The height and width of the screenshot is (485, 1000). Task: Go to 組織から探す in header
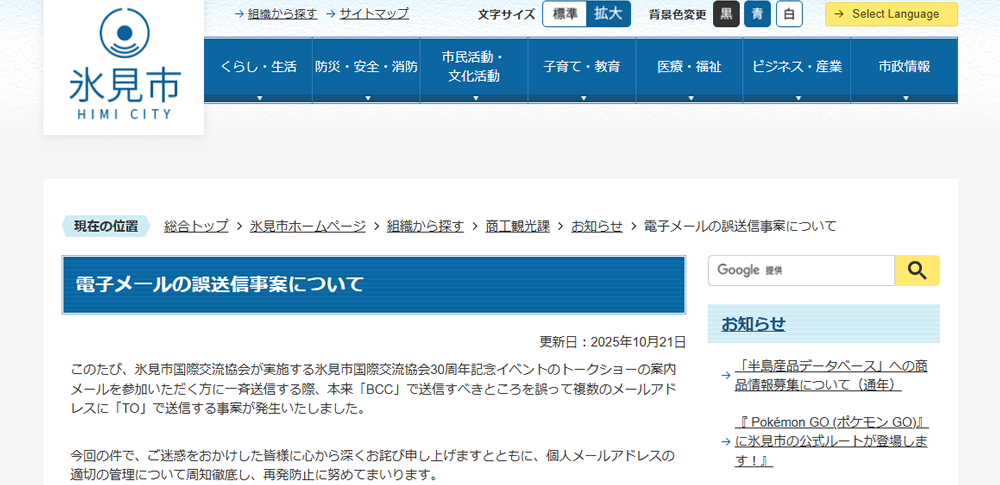point(282,14)
